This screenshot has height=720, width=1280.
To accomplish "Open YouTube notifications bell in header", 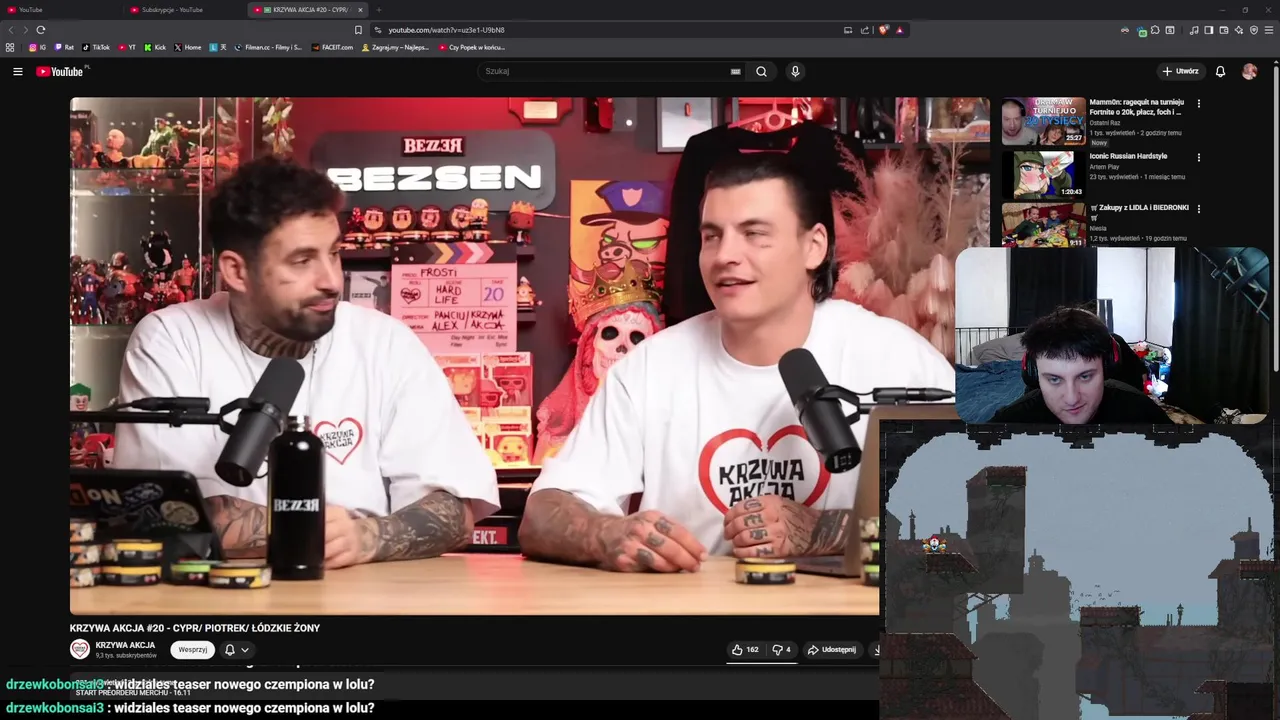I will pyautogui.click(x=1220, y=71).
